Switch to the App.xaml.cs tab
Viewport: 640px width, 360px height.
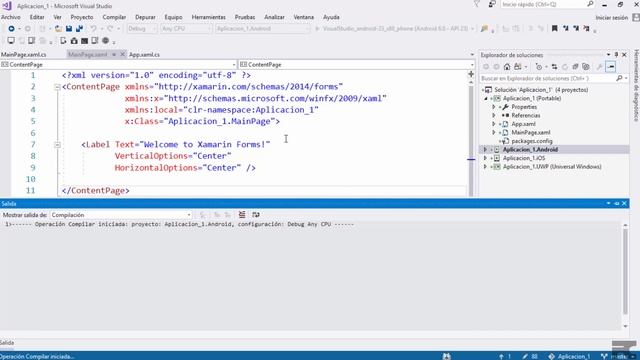click(144, 54)
